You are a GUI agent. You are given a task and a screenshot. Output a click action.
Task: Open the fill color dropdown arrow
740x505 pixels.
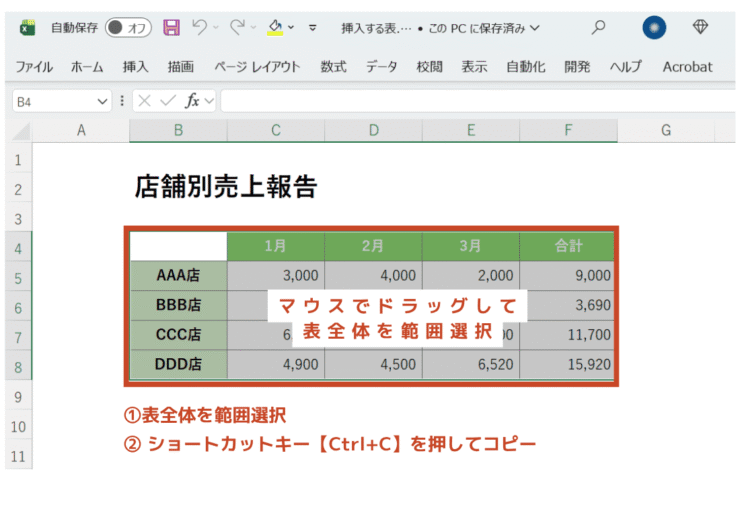click(291, 27)
